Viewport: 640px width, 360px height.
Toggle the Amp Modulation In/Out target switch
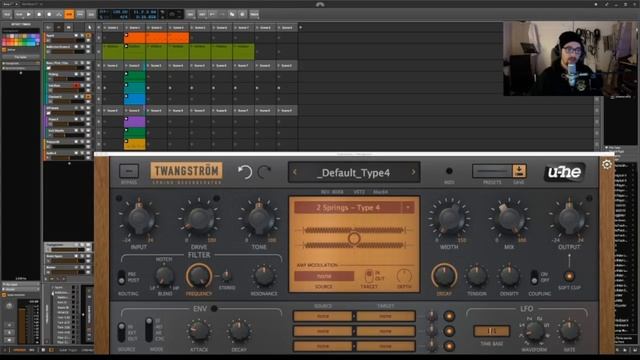(x=369, y=276)
